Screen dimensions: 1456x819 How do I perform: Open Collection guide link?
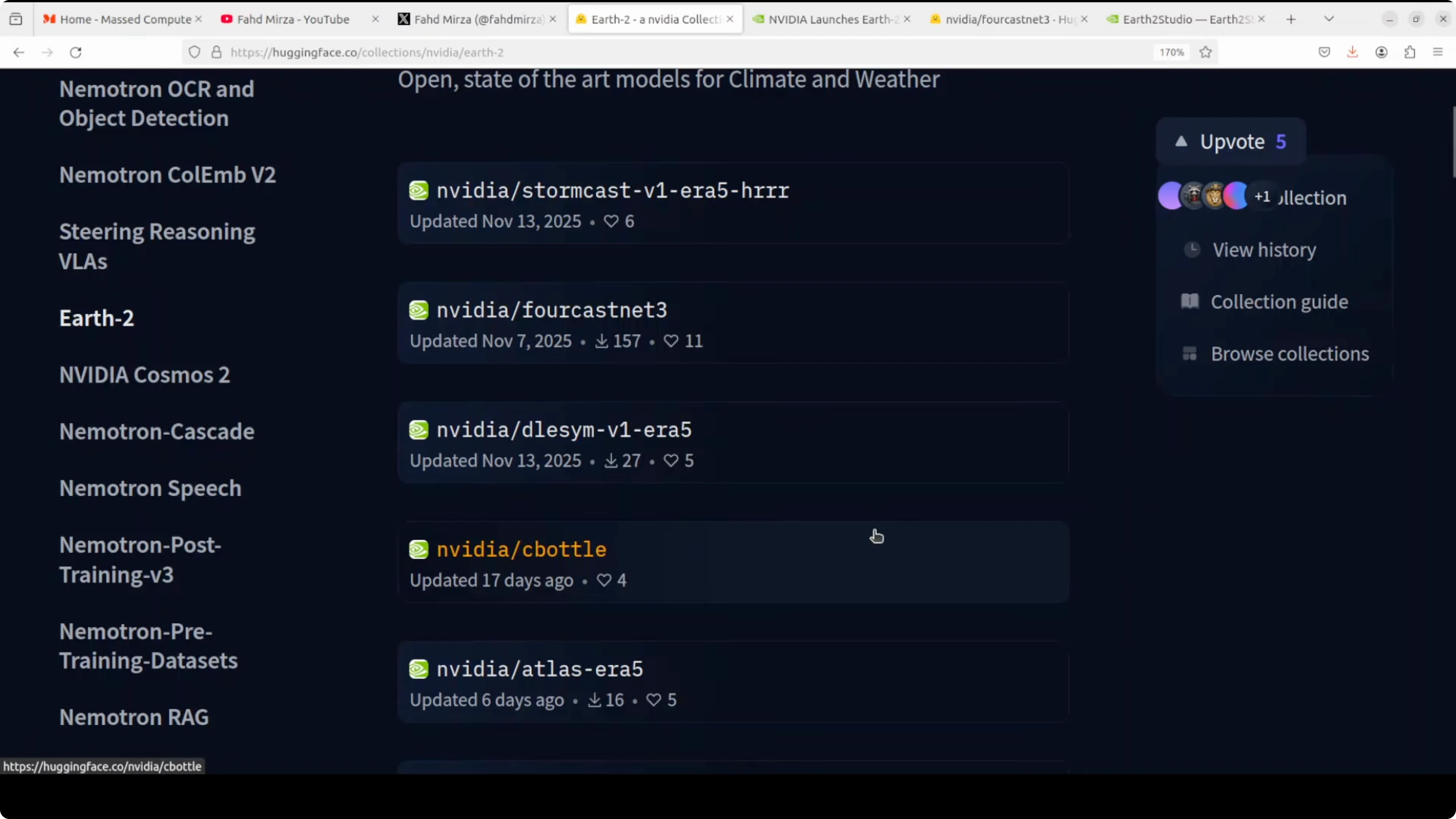pyautogui.click(x=1279, y=302)
